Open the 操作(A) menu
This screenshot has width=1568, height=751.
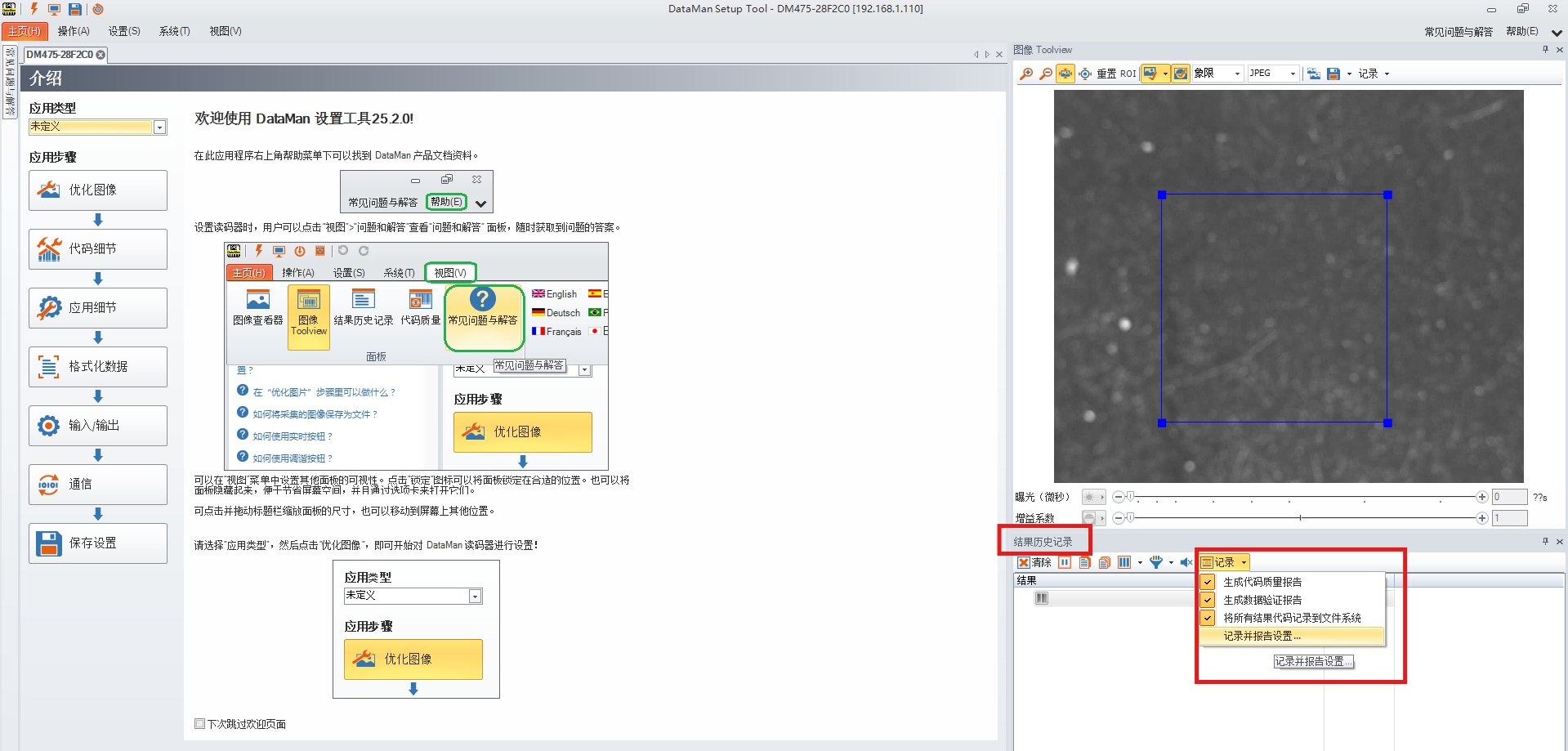point(74,31)
